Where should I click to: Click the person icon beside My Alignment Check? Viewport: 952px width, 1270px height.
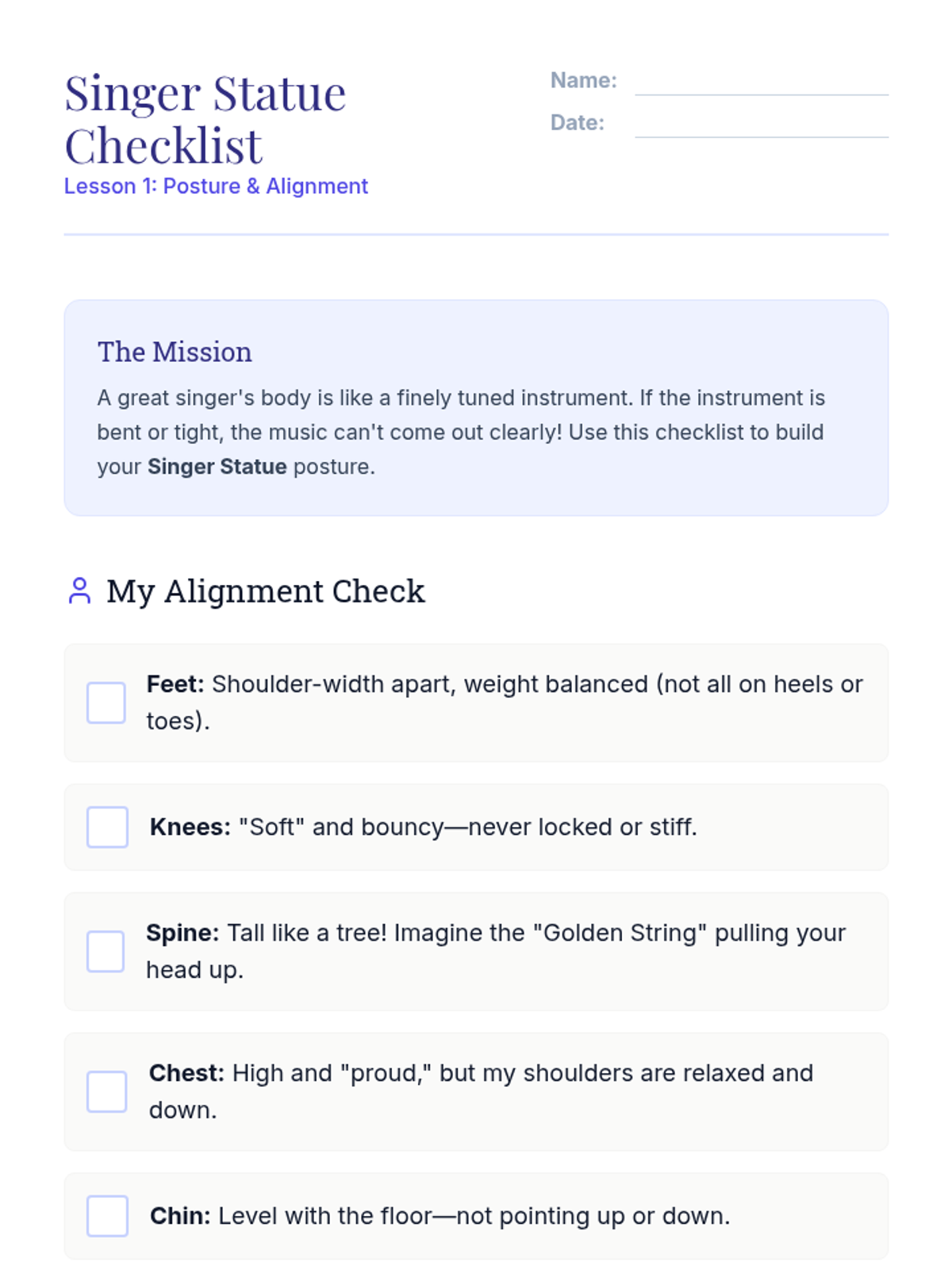click(79, 591)
